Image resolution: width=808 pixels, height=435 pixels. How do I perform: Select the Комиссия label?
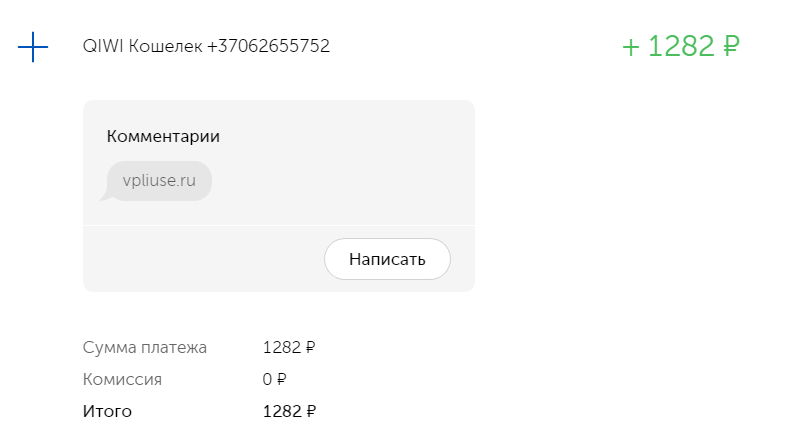pos(123,379)
